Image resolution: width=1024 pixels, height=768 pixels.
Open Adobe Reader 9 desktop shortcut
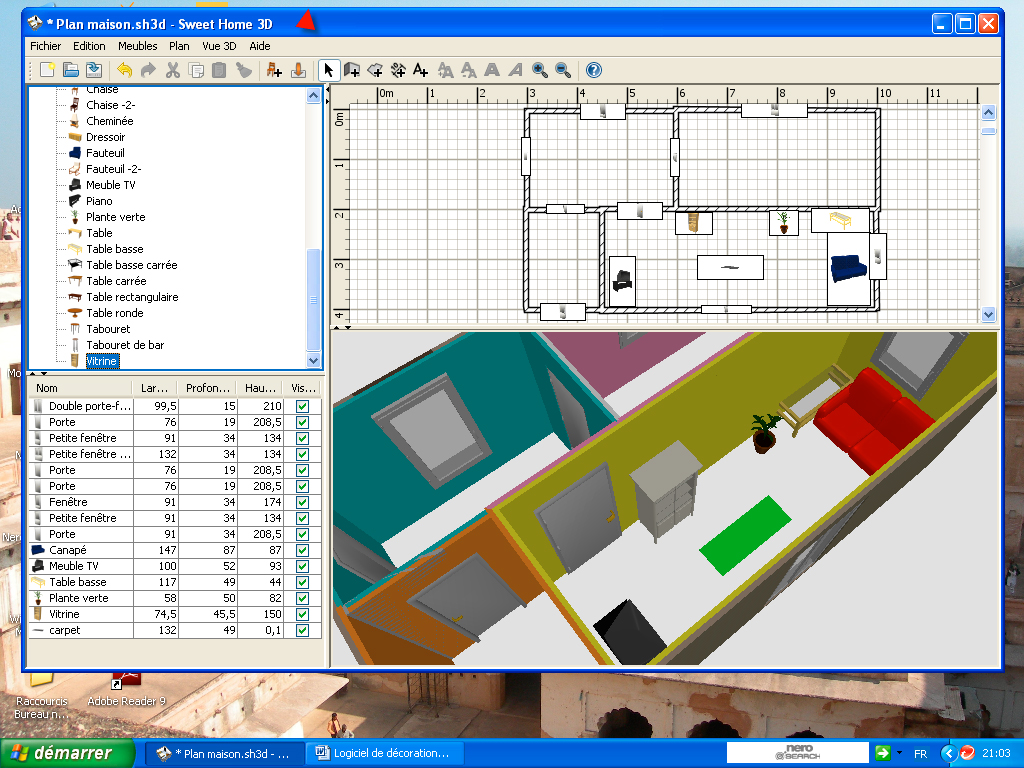(126, 689)
